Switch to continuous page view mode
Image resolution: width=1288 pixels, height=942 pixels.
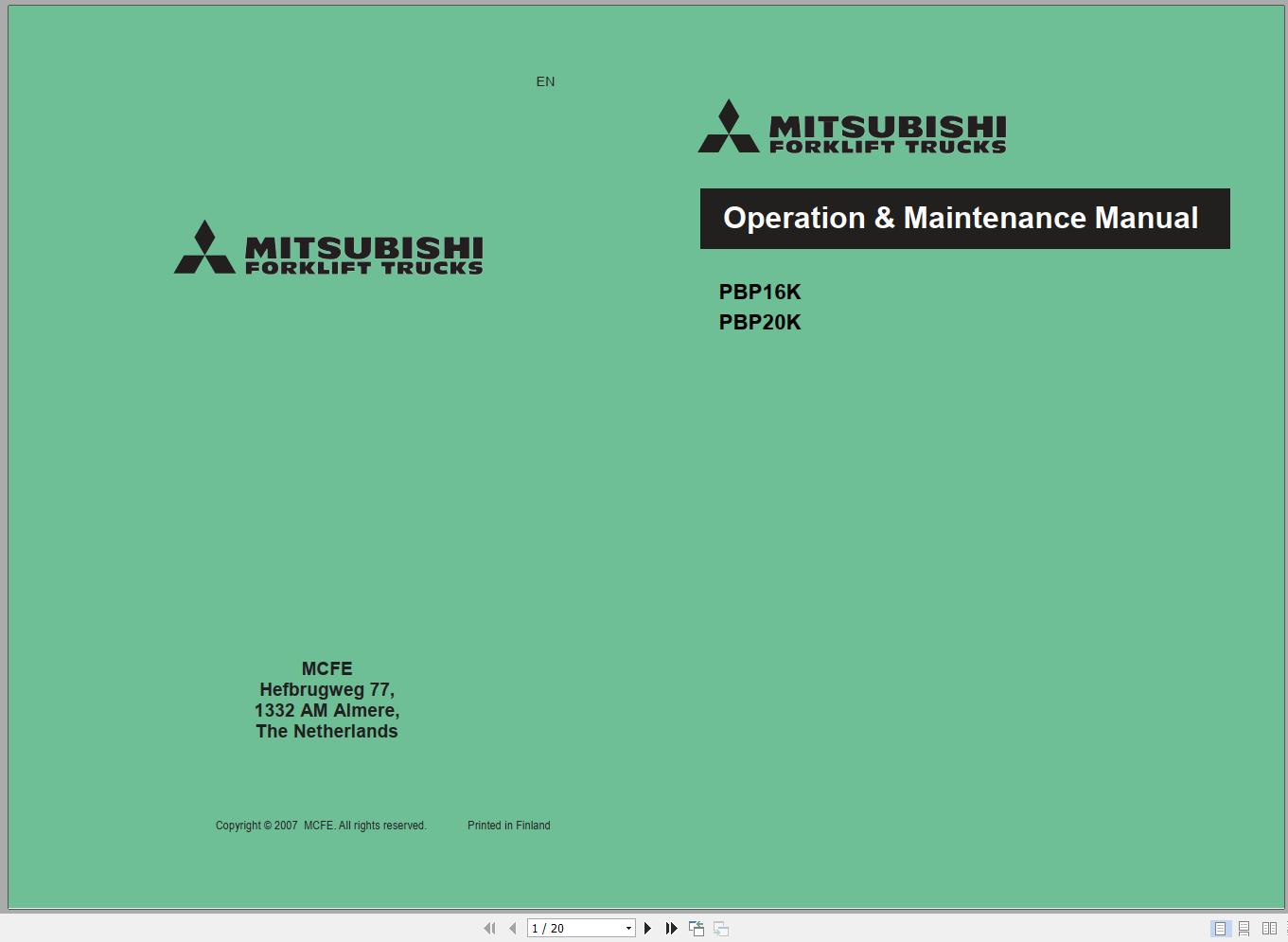click(x=1244, y=929)
